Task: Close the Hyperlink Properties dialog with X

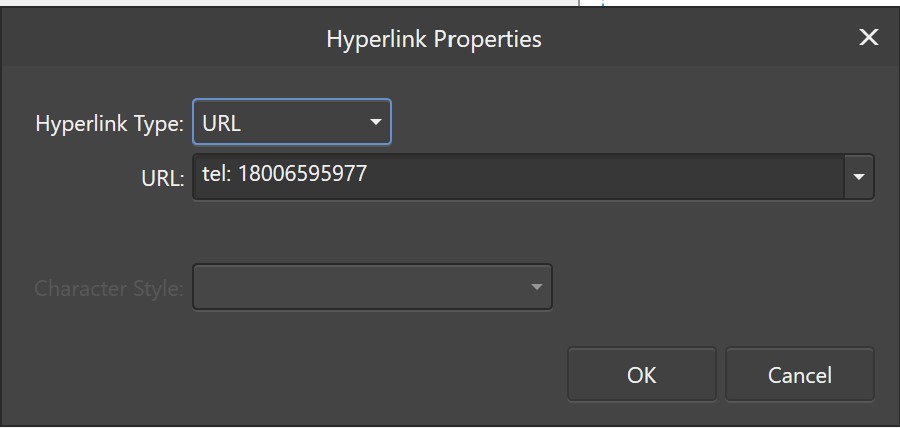Action: click(x=868, y=38)
